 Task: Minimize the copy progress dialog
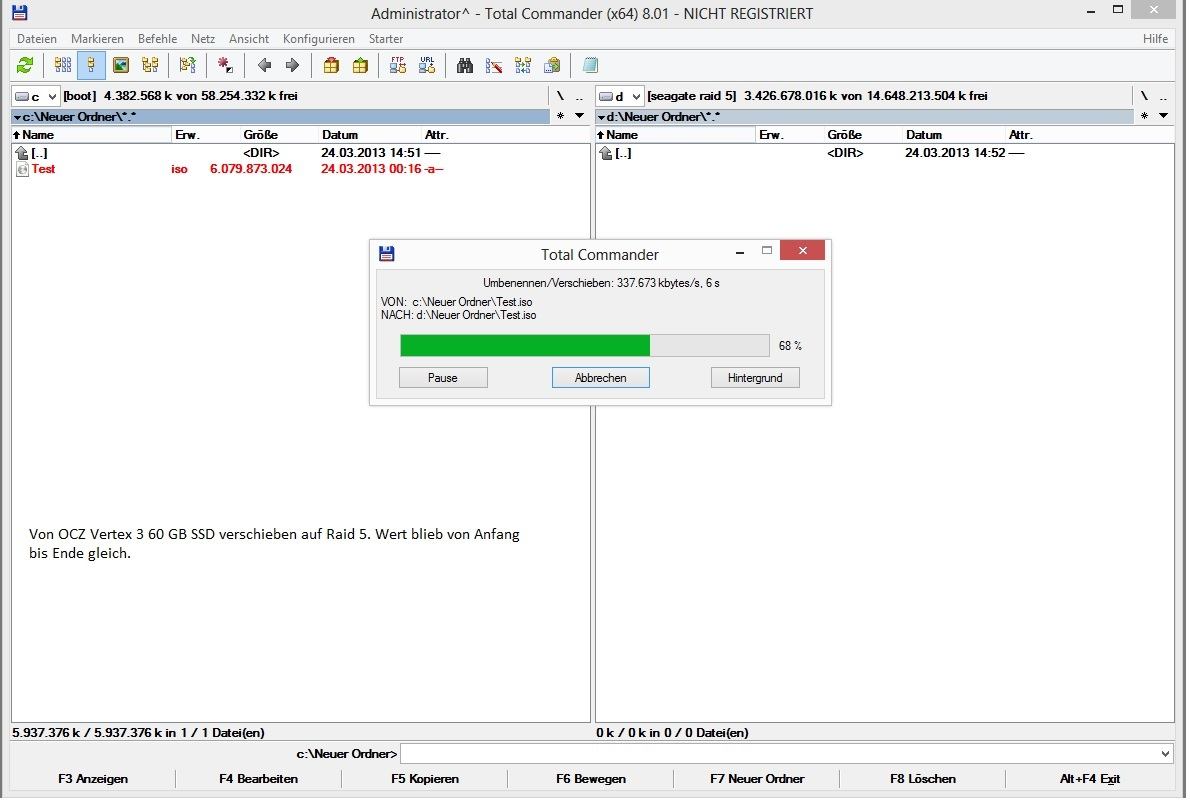pyautogui.click(x=740, y=251)
